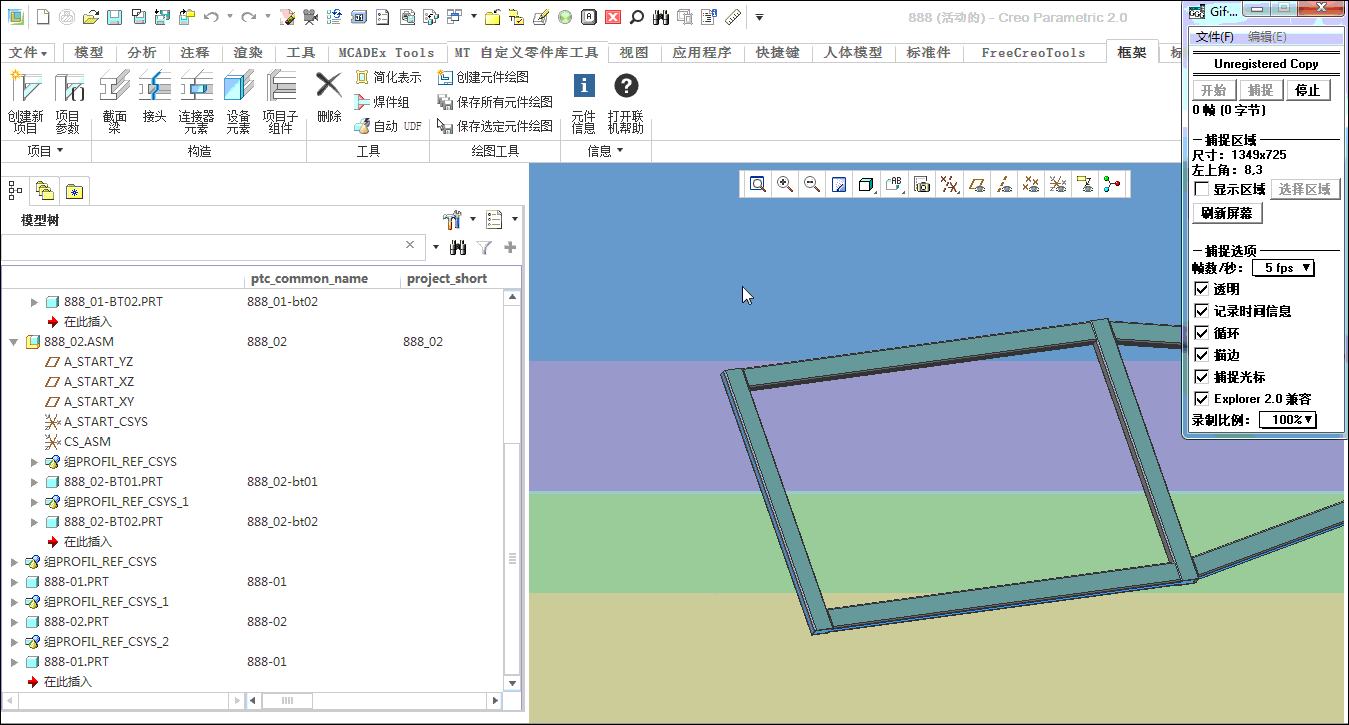Switch to the 分析 ribbon tab
This screenshot has height=725, width=1349.
click(142, 53)
